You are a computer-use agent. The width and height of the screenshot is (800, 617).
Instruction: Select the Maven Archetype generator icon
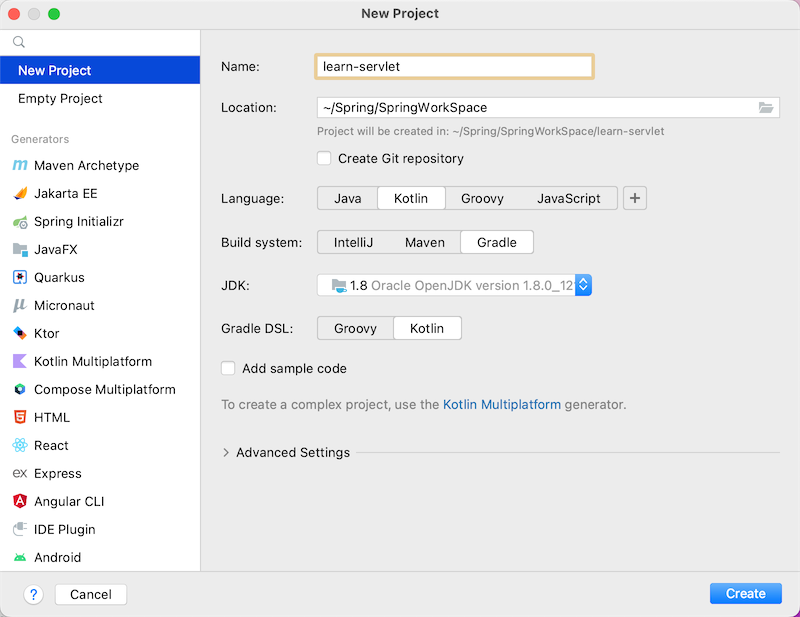coord(20,165)
